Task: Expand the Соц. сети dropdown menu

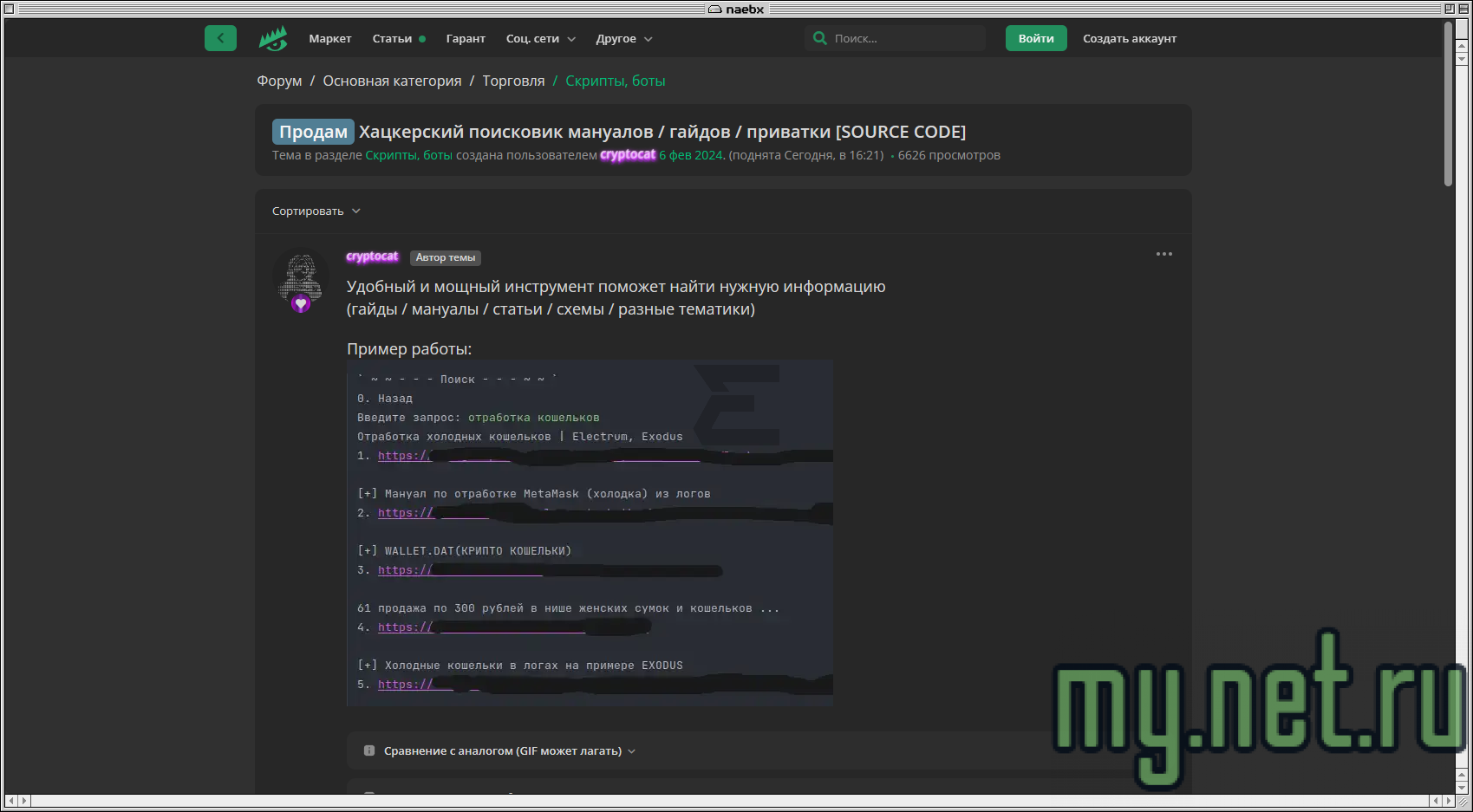Action: click(x=540, y=39)
